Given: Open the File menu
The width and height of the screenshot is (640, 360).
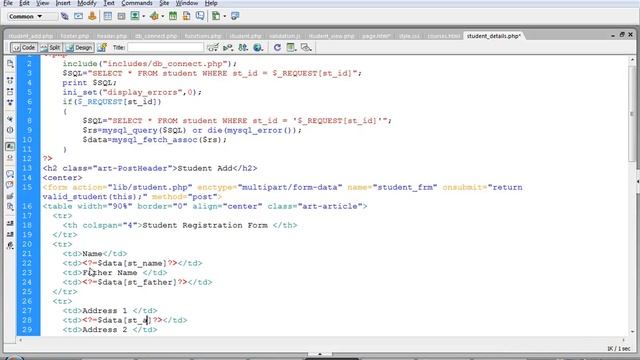Looking at the screenshot, I should coord(8,3).
